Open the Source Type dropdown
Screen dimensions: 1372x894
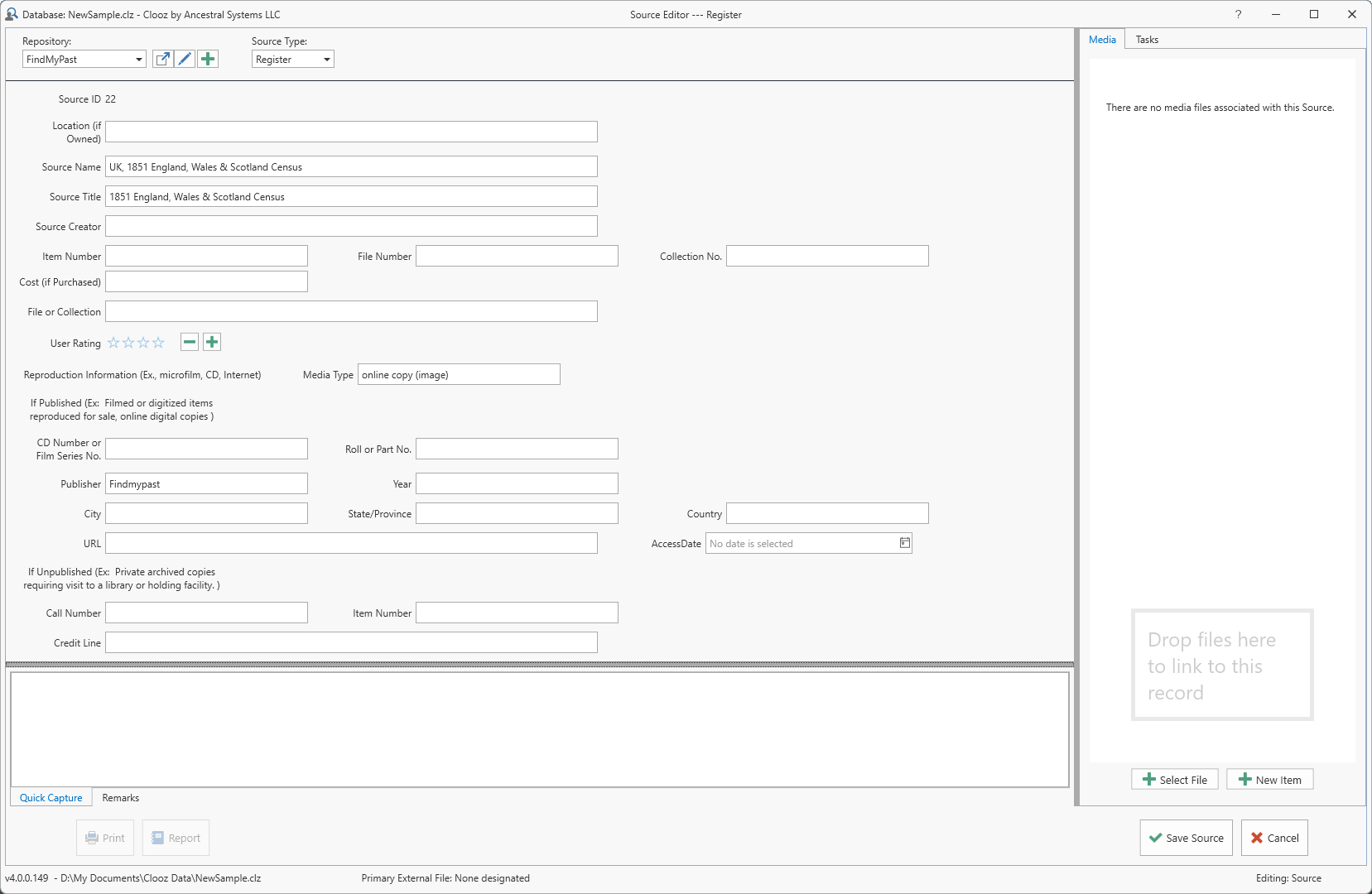click(x=326, y=60)
